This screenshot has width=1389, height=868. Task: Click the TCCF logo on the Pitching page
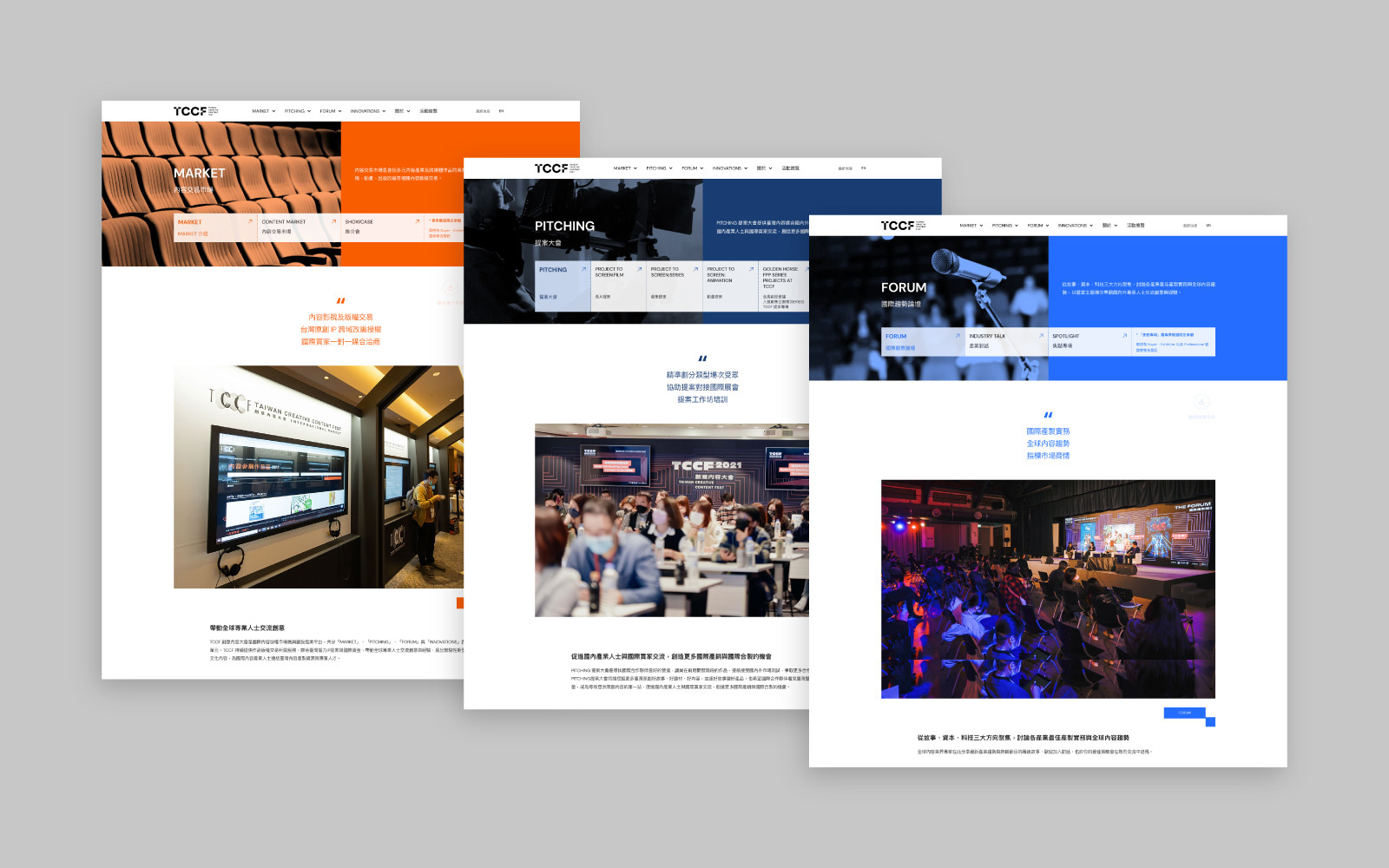tap(556, 168)
